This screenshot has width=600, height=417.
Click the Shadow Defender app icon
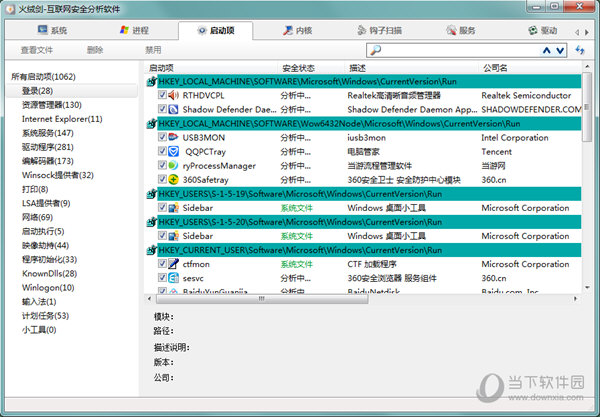point(174,109)
